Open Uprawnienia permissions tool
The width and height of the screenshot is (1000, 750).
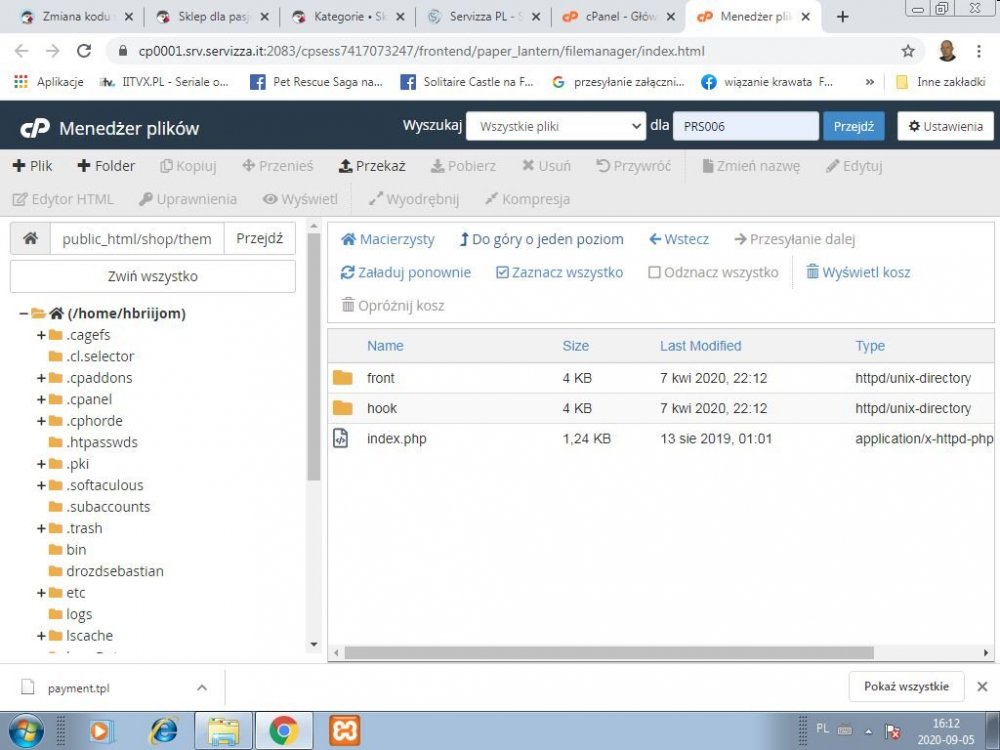(x=188, y=199)
